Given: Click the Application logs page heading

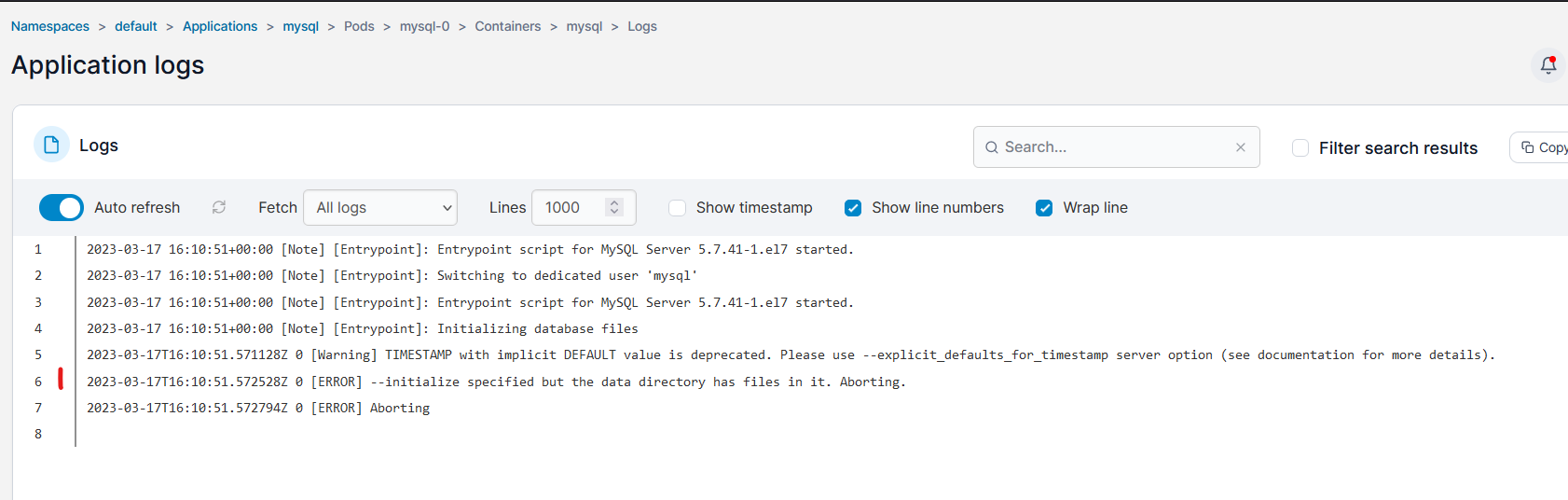Looking at the screenshot, I should (x=108, y=65).
